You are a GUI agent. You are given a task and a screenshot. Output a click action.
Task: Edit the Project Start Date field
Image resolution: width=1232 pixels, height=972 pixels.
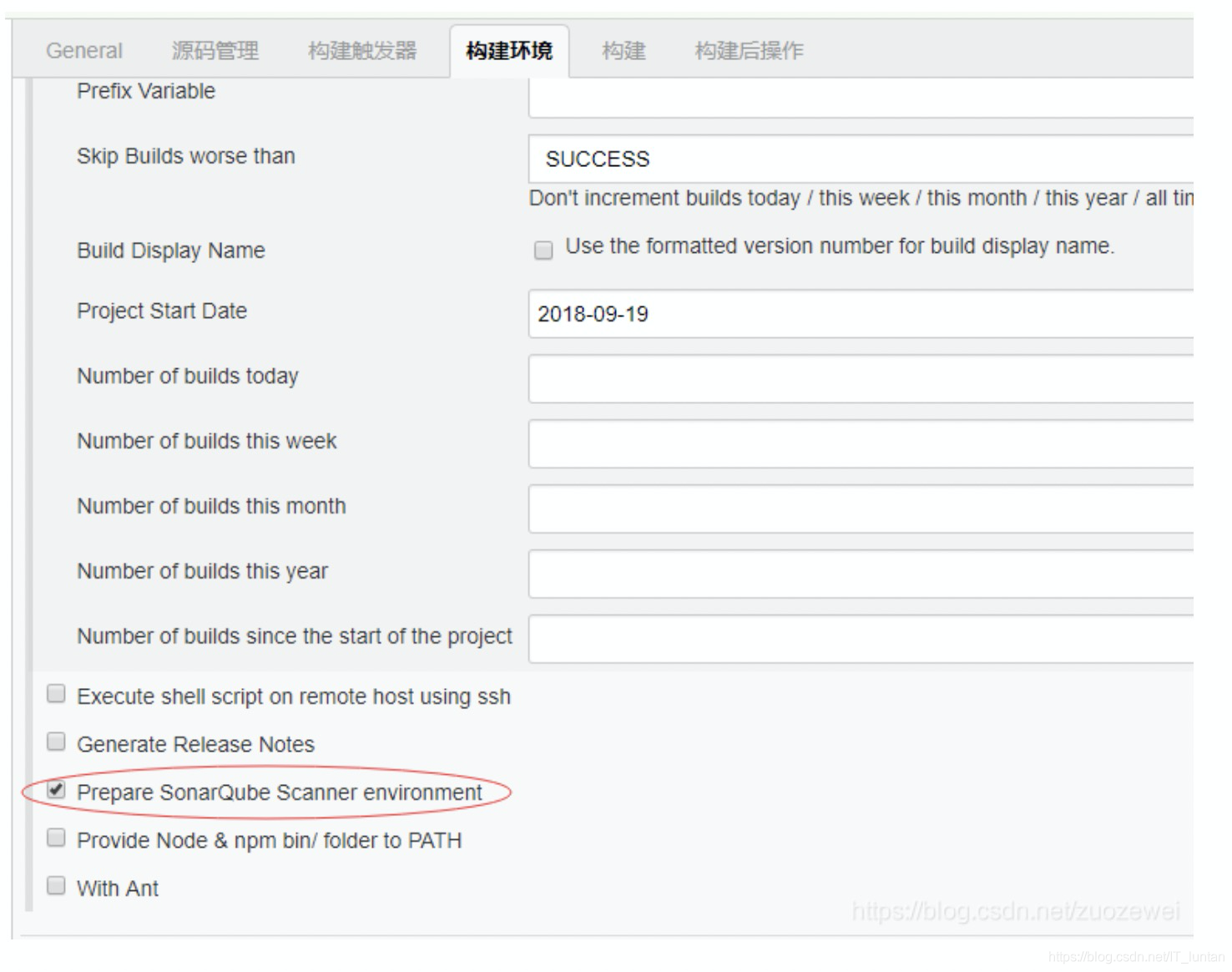[861, 314]
